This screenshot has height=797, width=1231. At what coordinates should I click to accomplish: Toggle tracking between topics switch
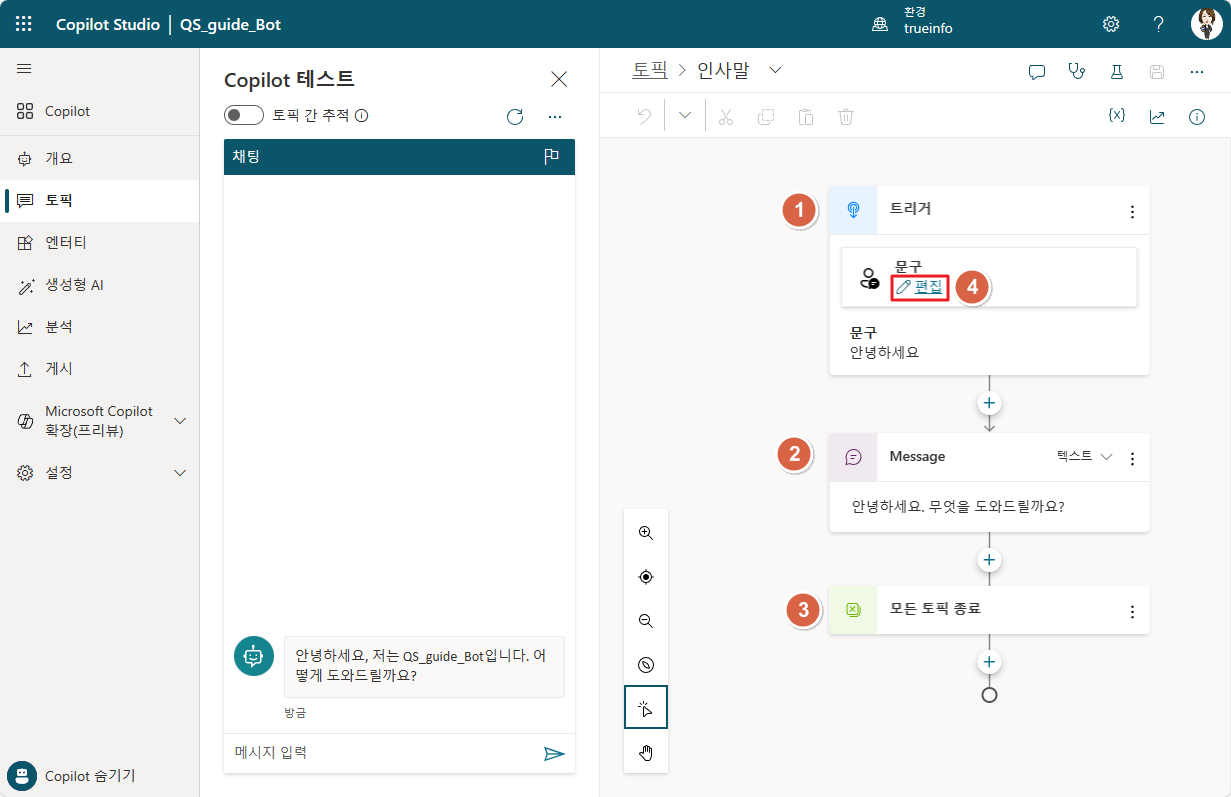[x=244, y=115]
